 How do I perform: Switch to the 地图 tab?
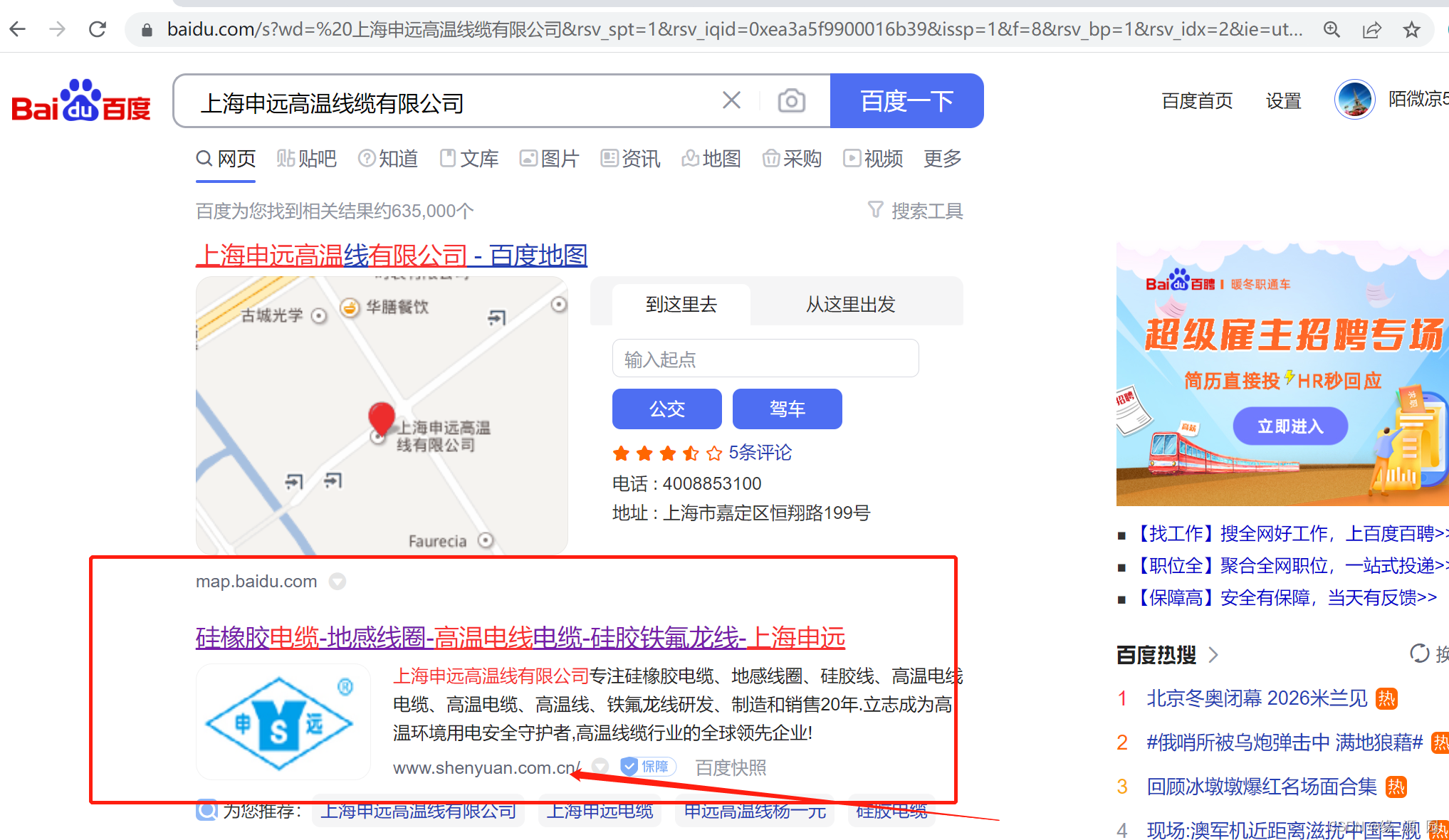pyautogui.click(x=711, y=159)
